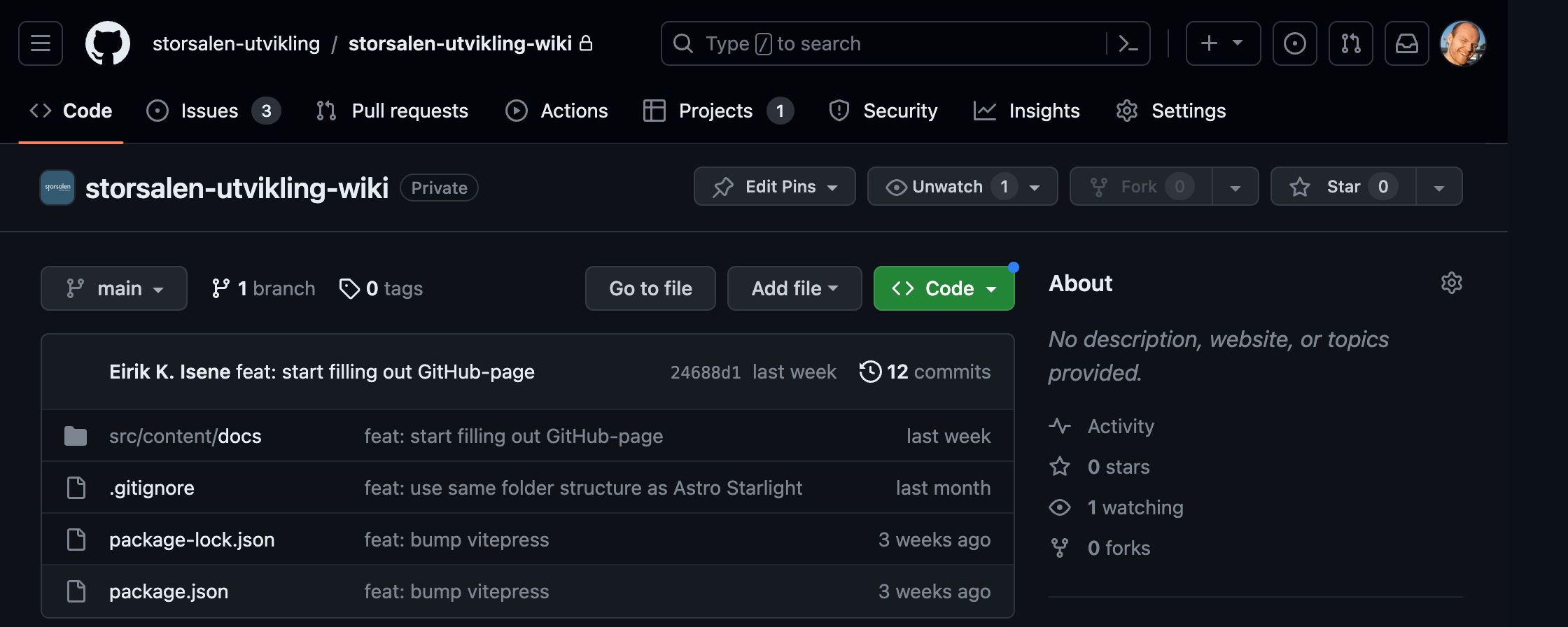
Task: Open the Projects tab
Action: pos(718,111)
